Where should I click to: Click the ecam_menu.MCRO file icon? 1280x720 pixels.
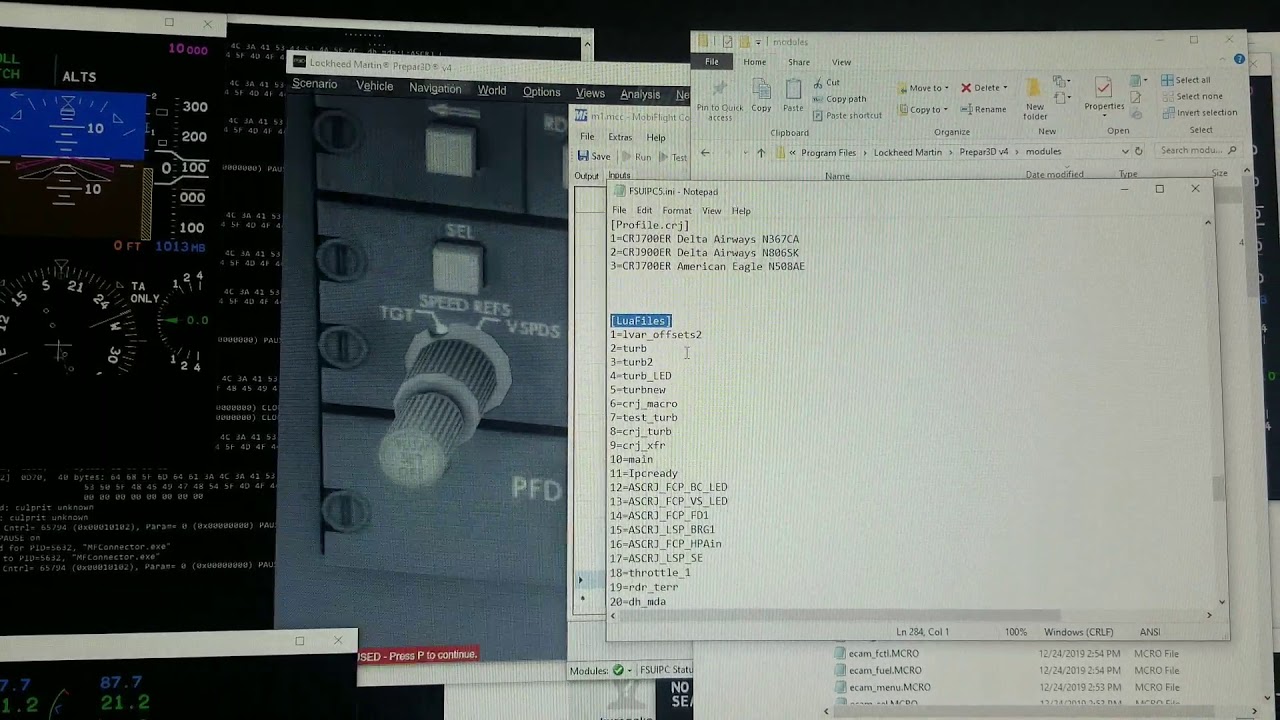[840, 688]
